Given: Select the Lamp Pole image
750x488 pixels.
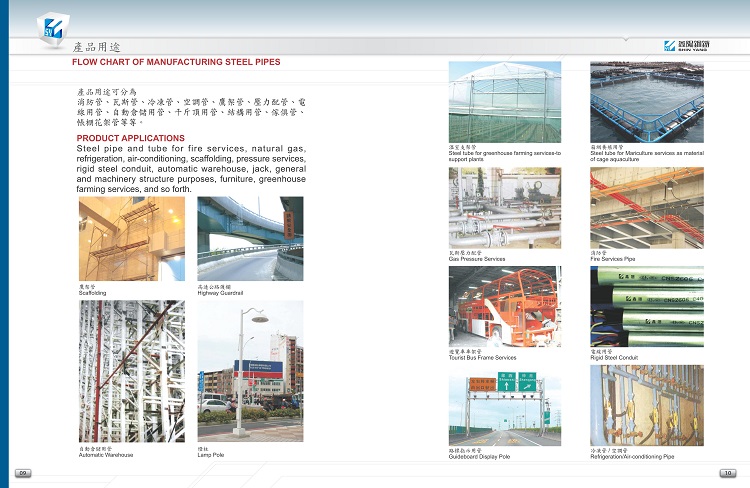Looking at the screenshot, I should pyautogui.click(x=250, y=371).
